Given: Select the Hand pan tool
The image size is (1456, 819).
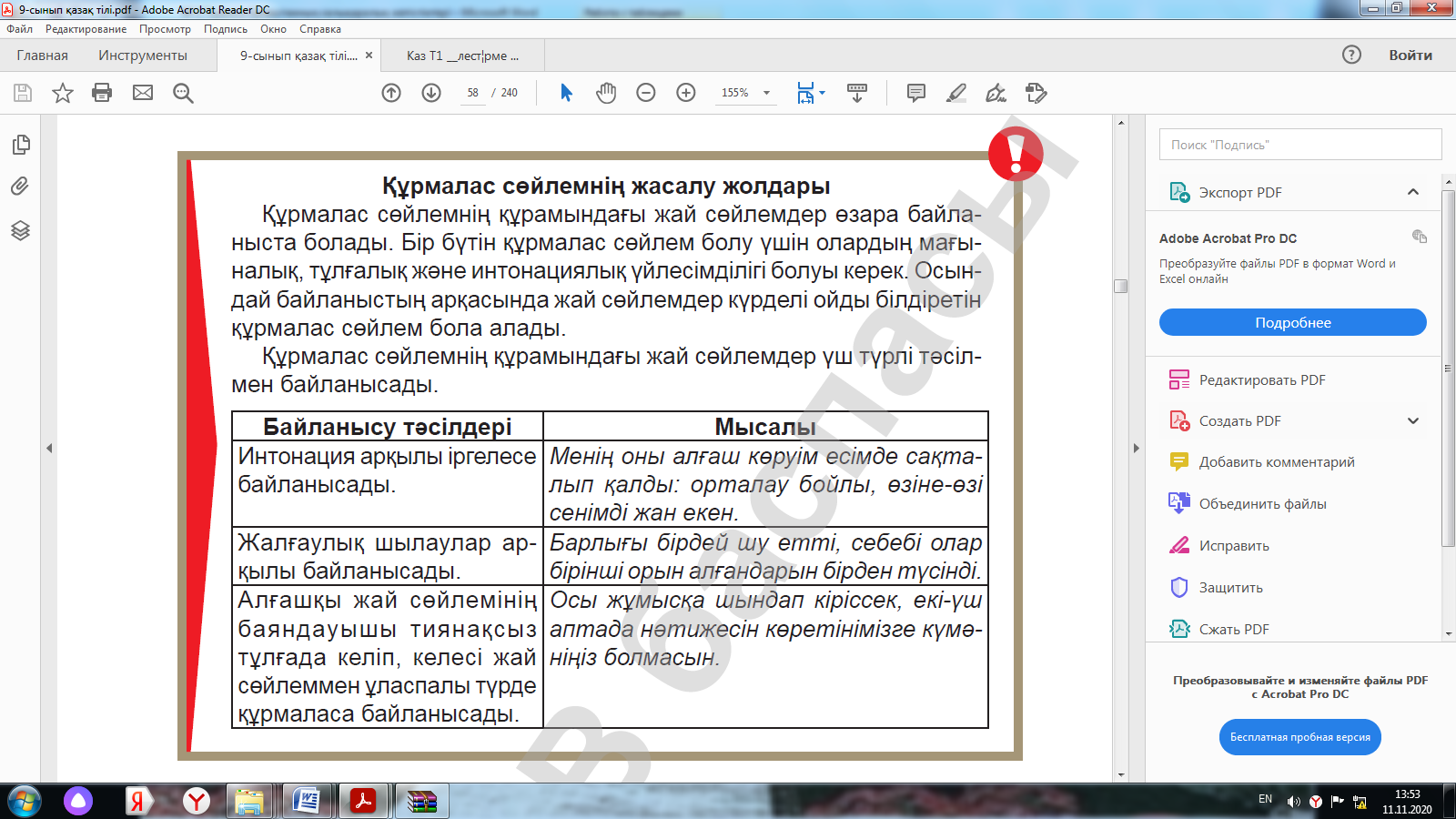Looking at the screenshot, I should [606, 93].
